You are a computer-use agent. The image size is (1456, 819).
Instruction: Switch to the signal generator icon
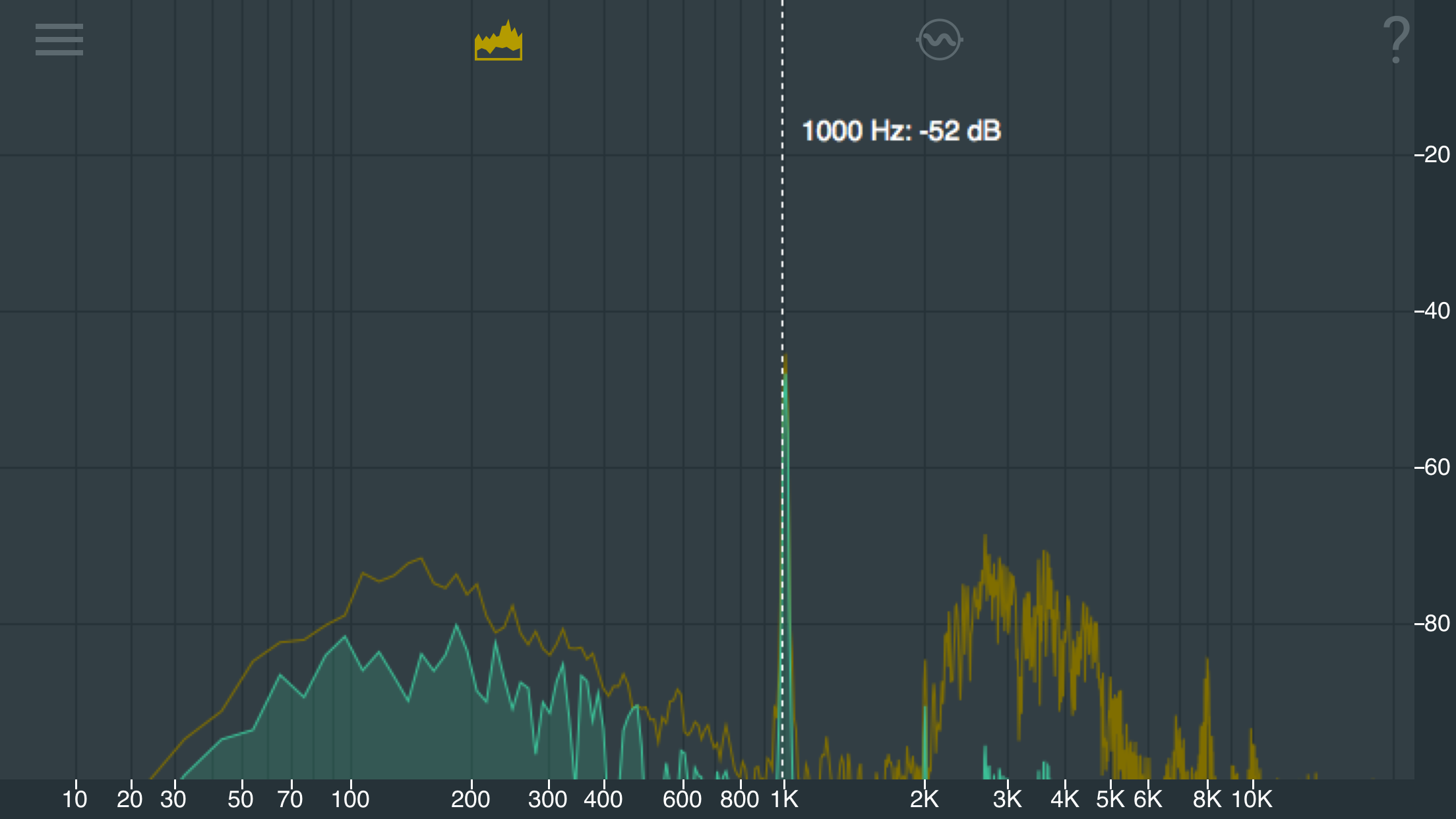(x=940, y=40)
